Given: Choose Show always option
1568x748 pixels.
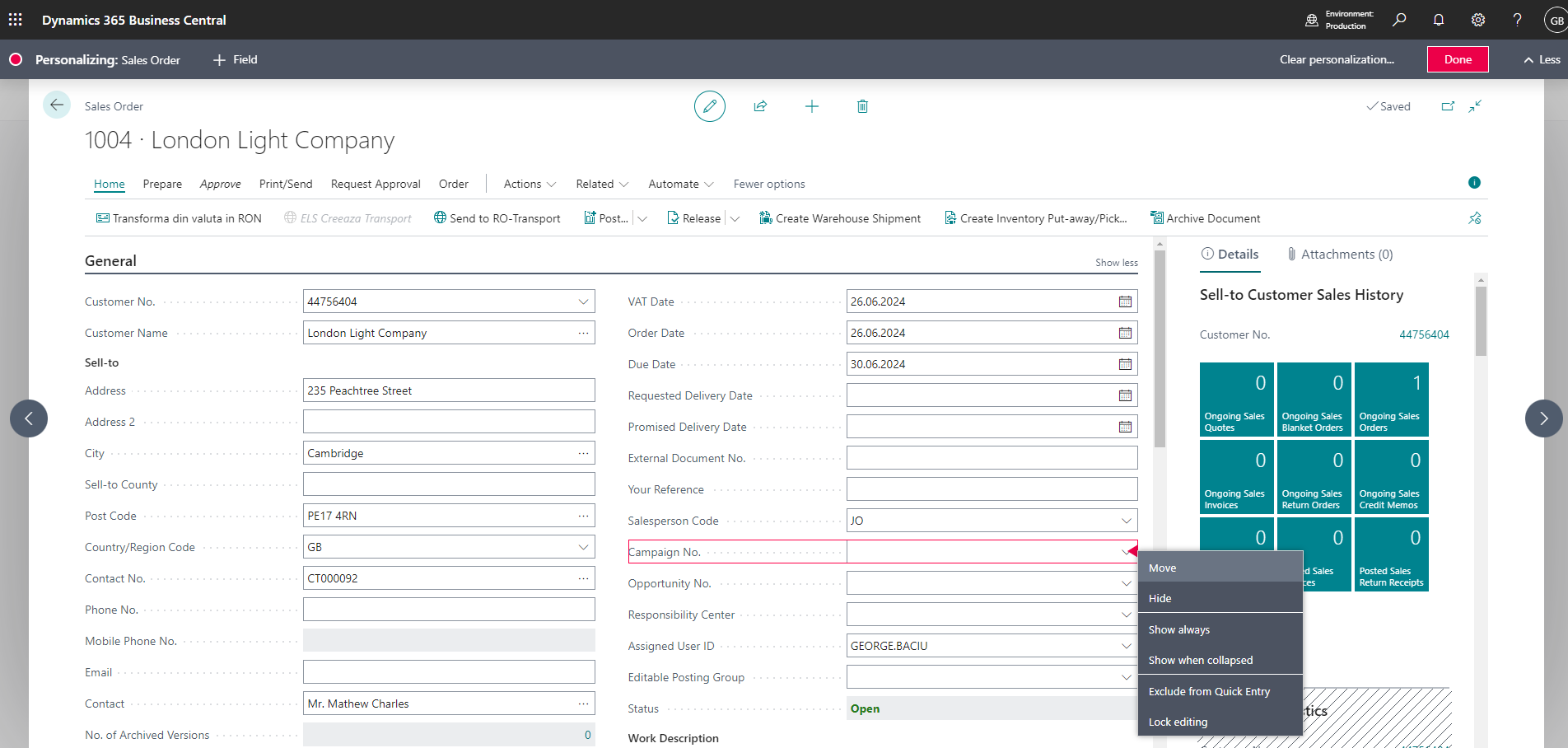Looking at the screenshot, I should click(x=1220, y=629).
